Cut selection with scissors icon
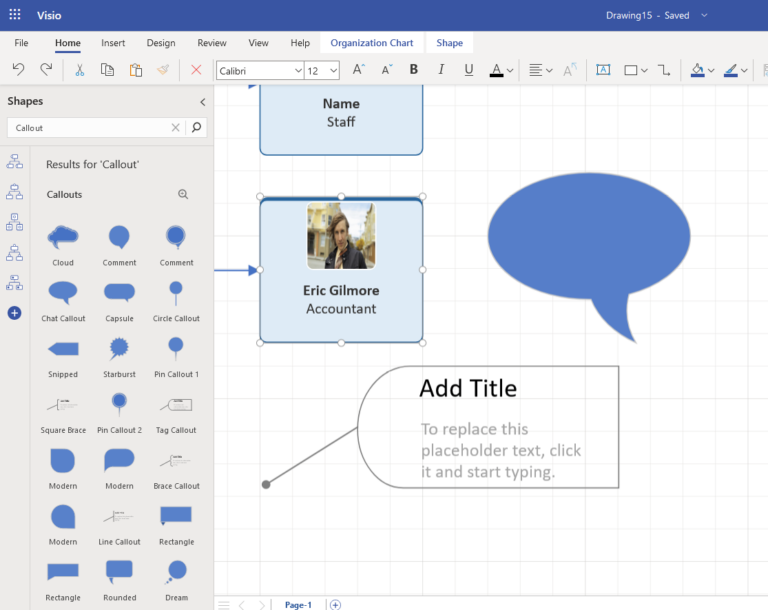Screen dimensions: 768x610 (x=79, y=70)
